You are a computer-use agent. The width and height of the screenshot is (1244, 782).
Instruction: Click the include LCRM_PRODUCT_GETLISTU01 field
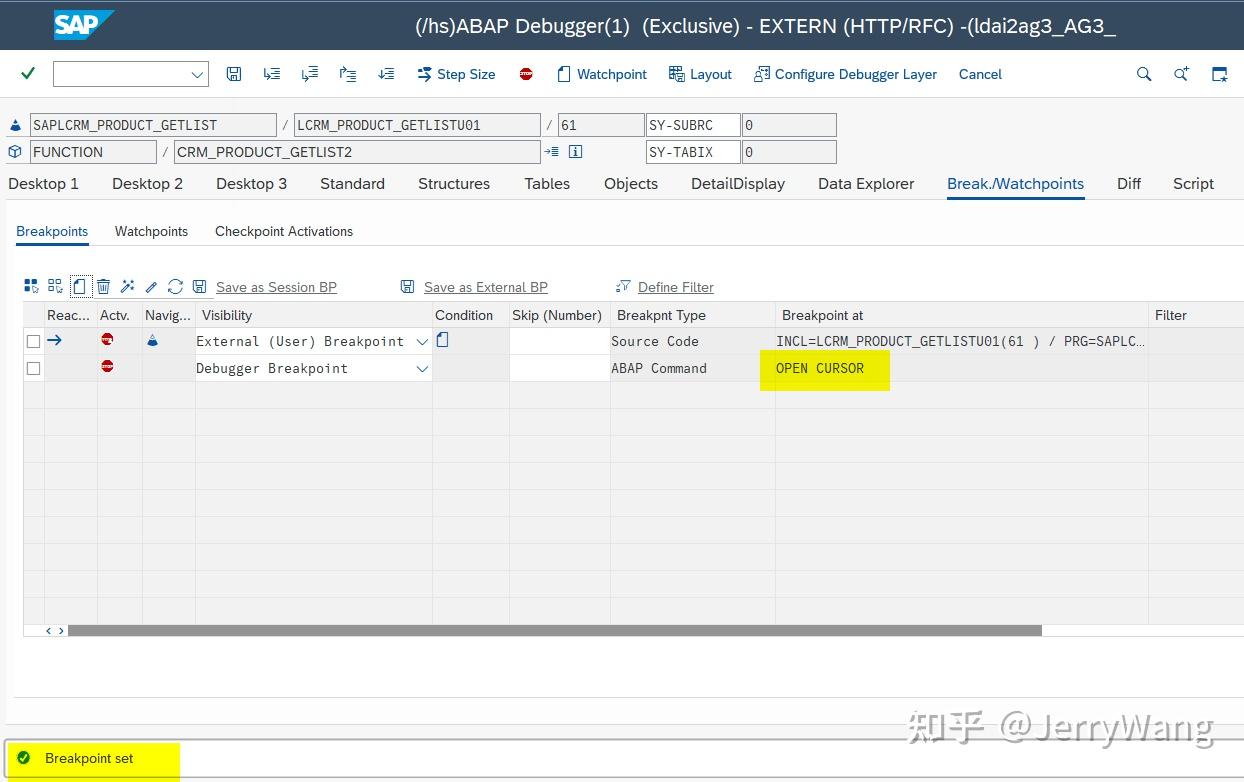click(x=417, y=125)
